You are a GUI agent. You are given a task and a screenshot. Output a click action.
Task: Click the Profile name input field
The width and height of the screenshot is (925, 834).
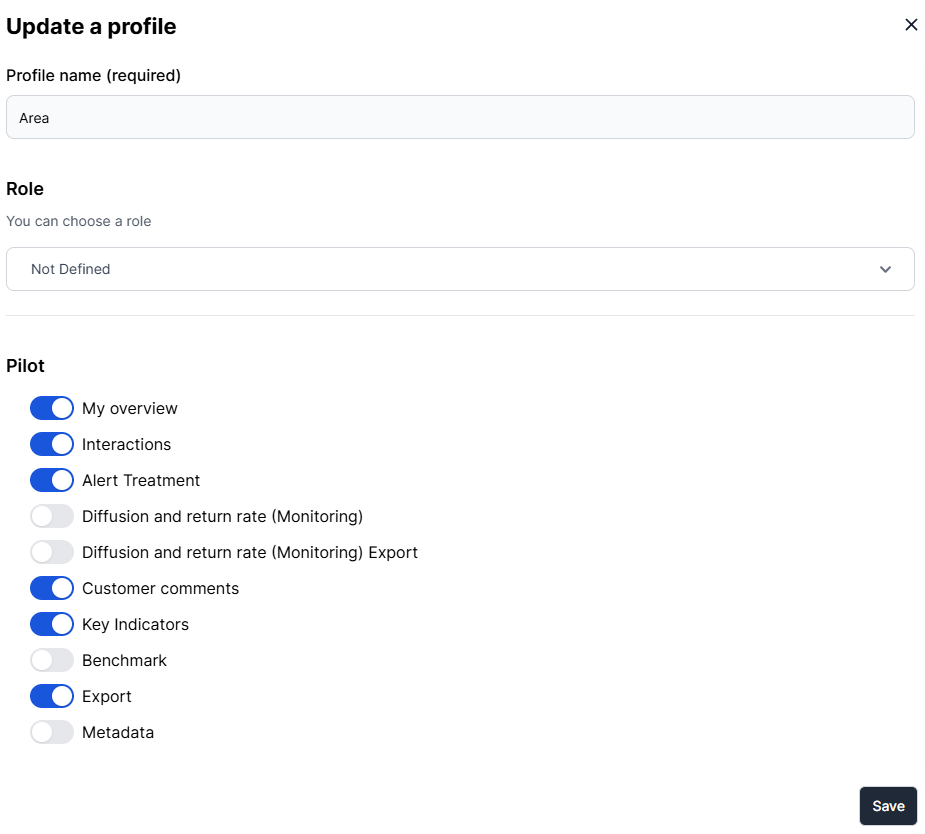click(x=460, y=117)
